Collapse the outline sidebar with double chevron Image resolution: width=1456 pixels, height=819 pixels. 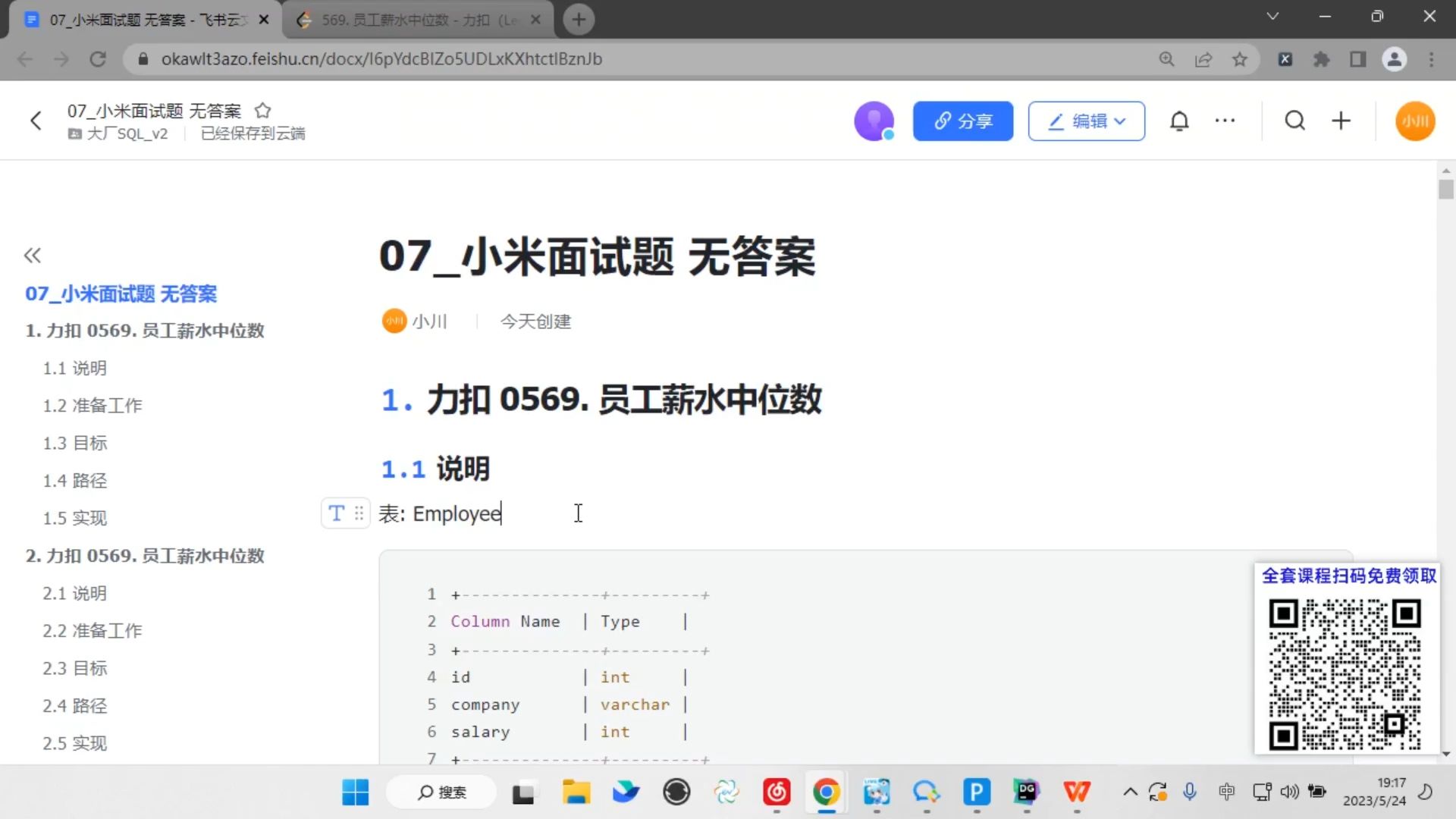pos(32,256)
